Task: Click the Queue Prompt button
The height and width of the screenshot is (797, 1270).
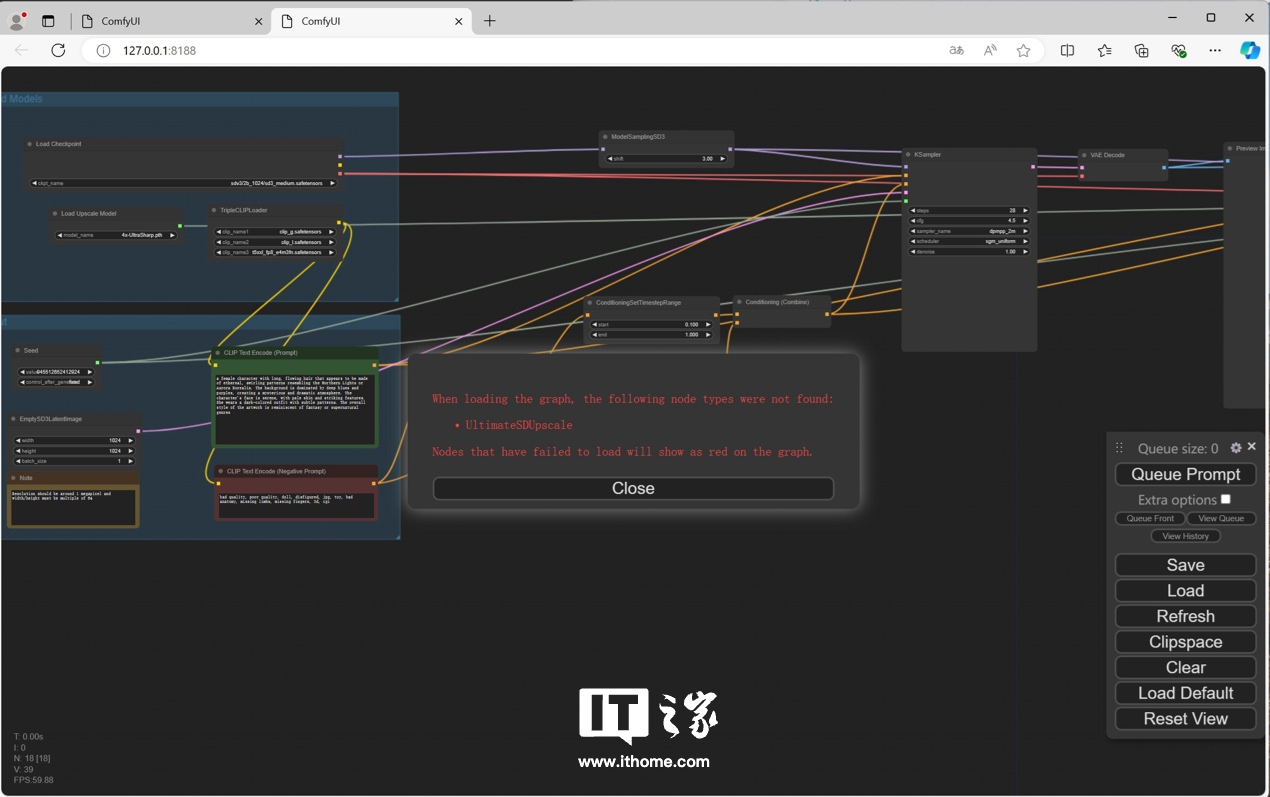Action: [x=1185, y=474]
